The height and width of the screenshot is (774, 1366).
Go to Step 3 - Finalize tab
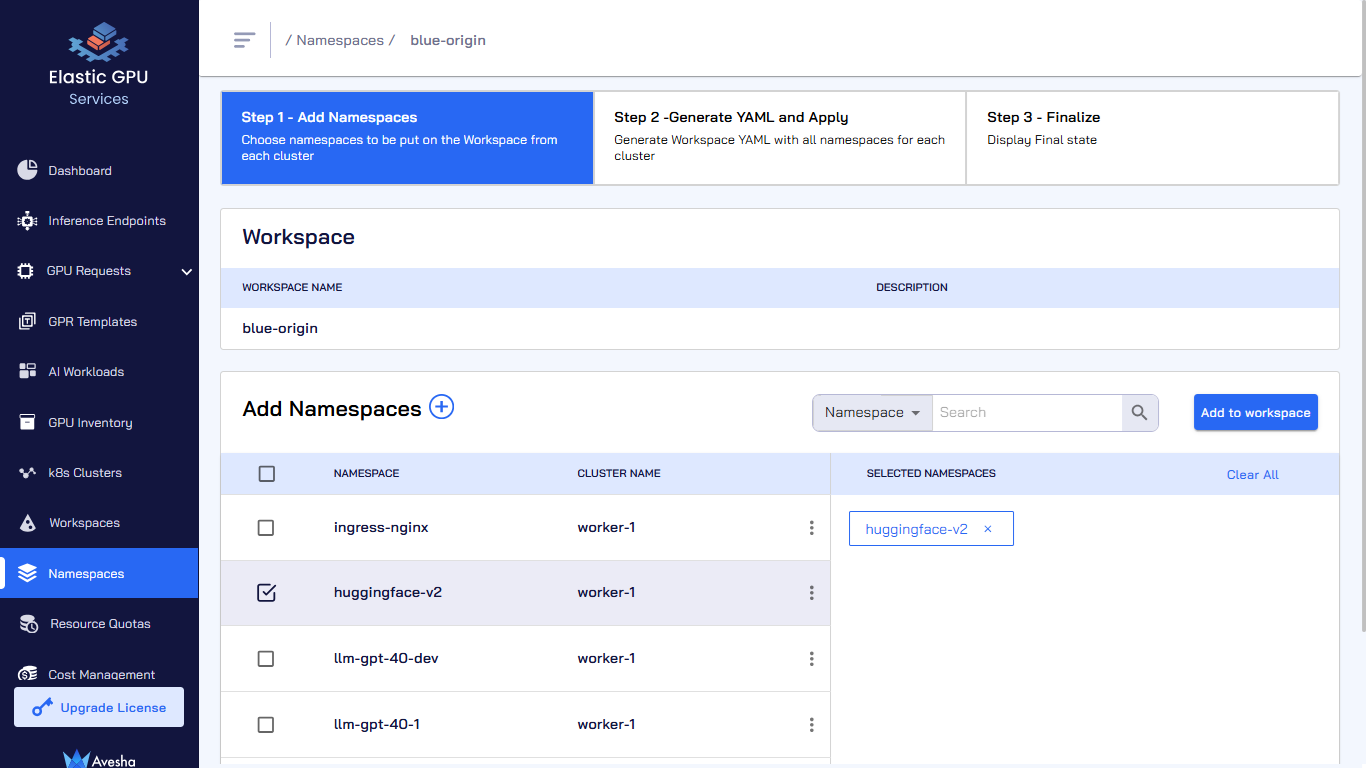(x=1153, y=138)
